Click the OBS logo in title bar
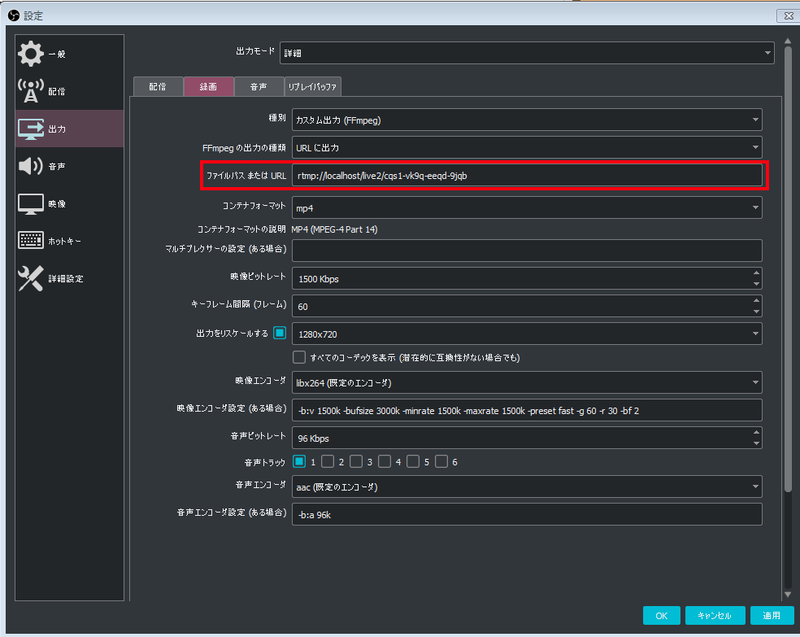The image size is (800, 637). (14, 15)
